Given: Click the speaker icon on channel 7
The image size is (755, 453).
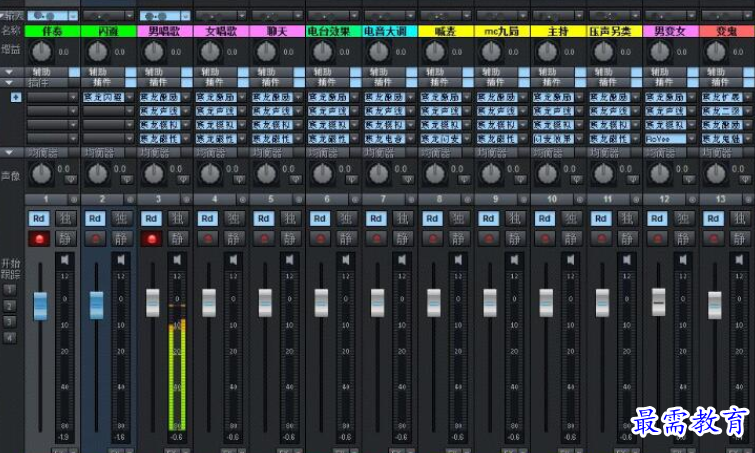Looking at the screenshot, I should [x=402, y=260].
